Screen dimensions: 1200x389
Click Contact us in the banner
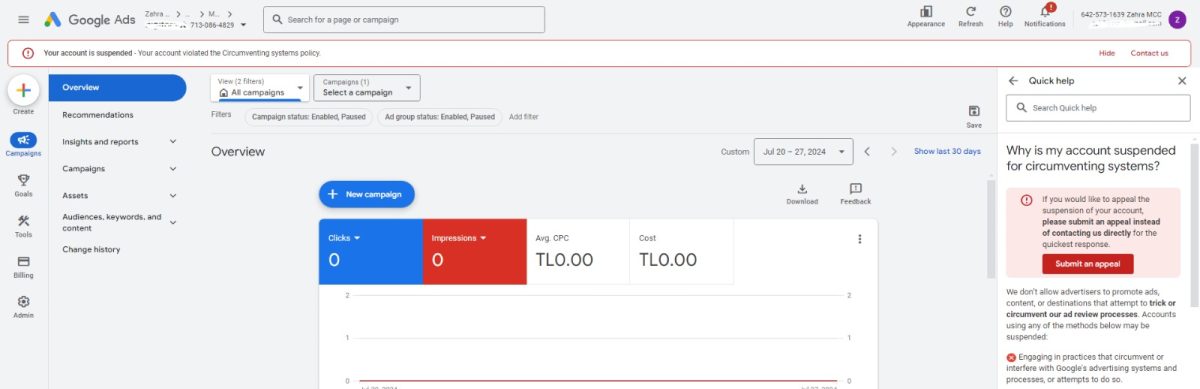[x=1149, y=53]
